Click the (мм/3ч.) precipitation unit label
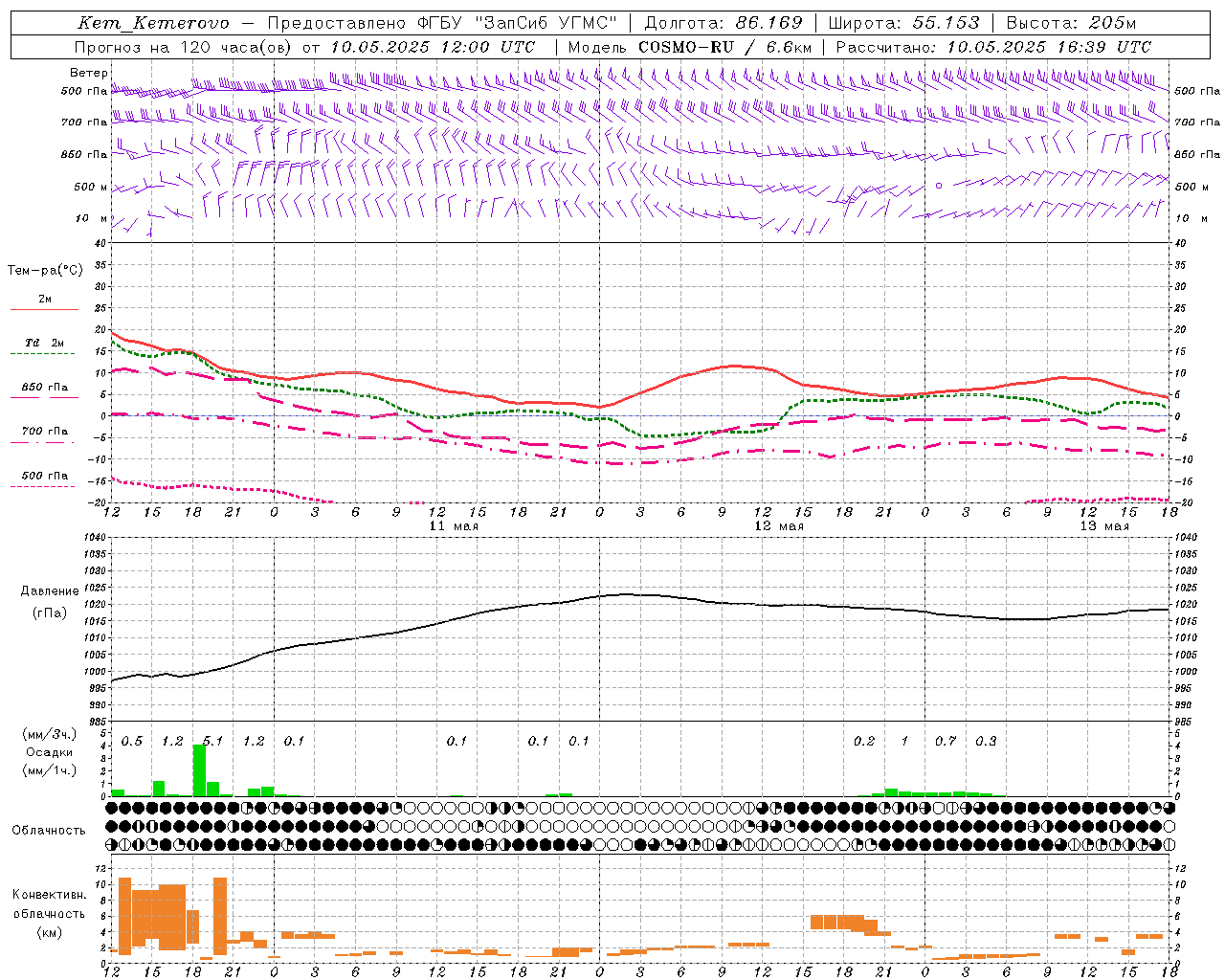Screen dimensions: 1225x980 [x=50, y=734]
